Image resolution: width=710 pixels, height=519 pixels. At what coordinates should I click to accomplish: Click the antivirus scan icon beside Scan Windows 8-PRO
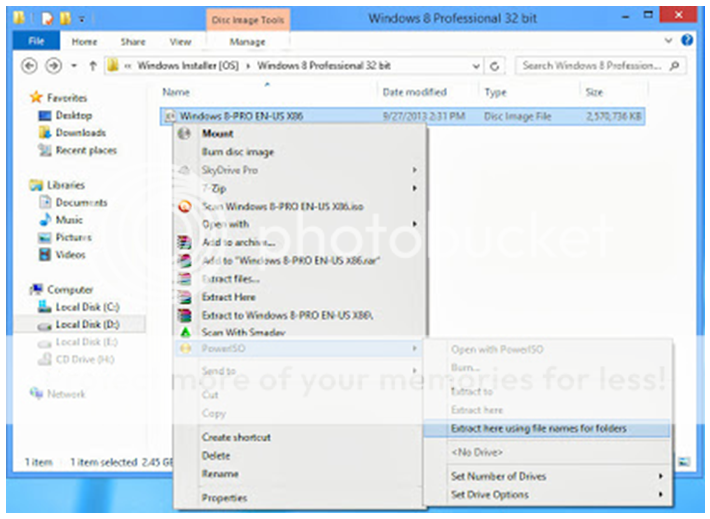pos(184,207)
